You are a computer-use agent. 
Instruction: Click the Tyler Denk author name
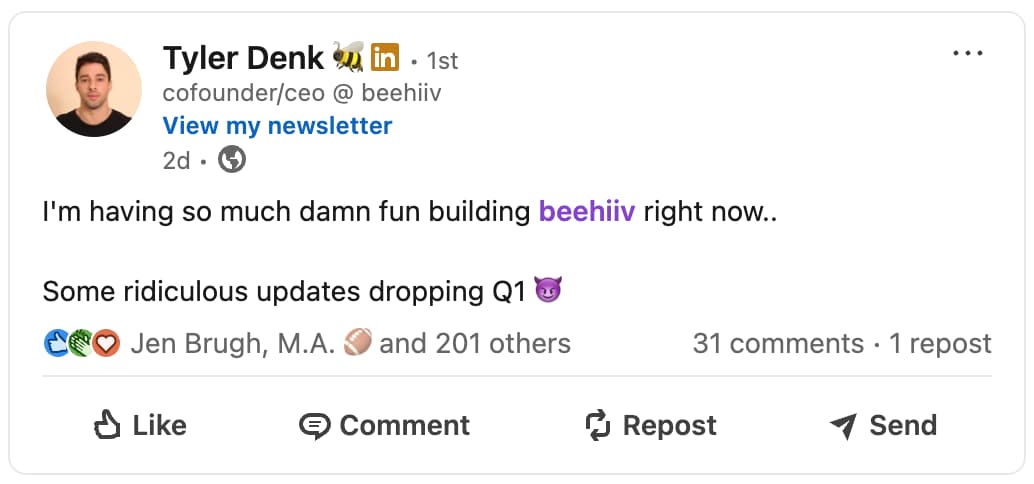tap(243, 59)
